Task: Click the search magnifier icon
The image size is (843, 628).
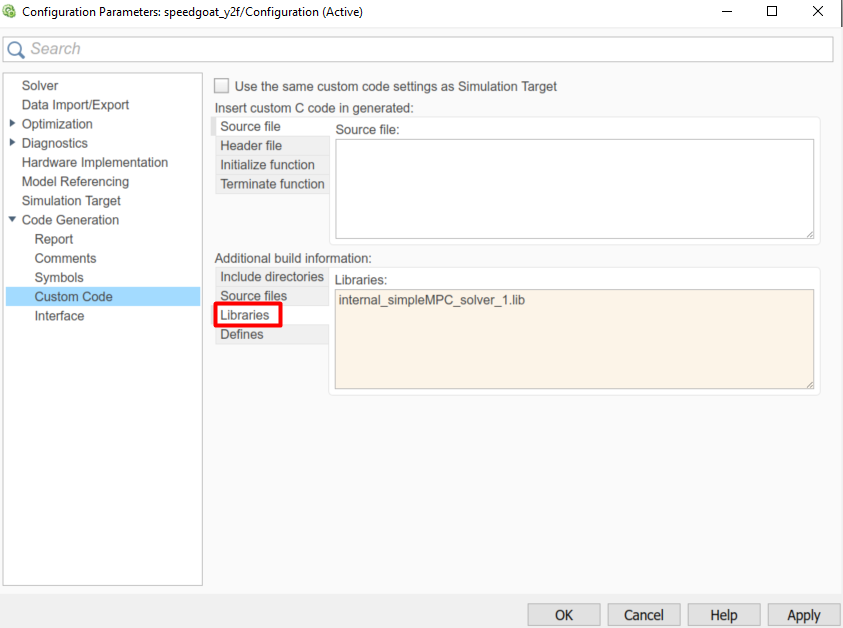Action: (x=16, y=49)
